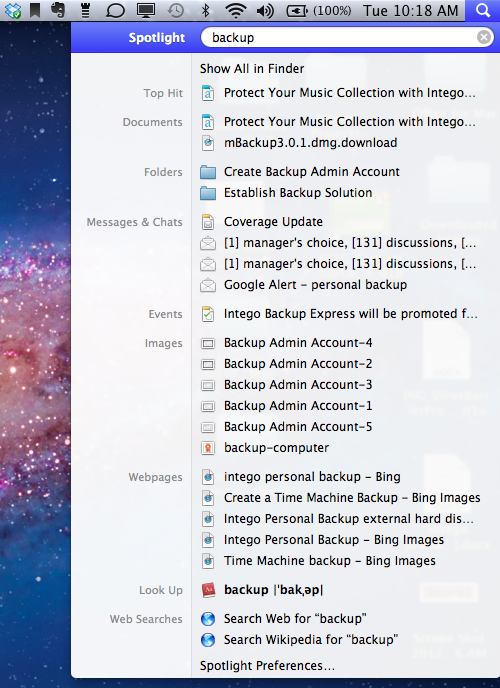Image resolution: width=500 pixels, height=688 pixels.
Task: Click the Safari icon beside intego personal backup – Bing
Action: click(208, 477)
